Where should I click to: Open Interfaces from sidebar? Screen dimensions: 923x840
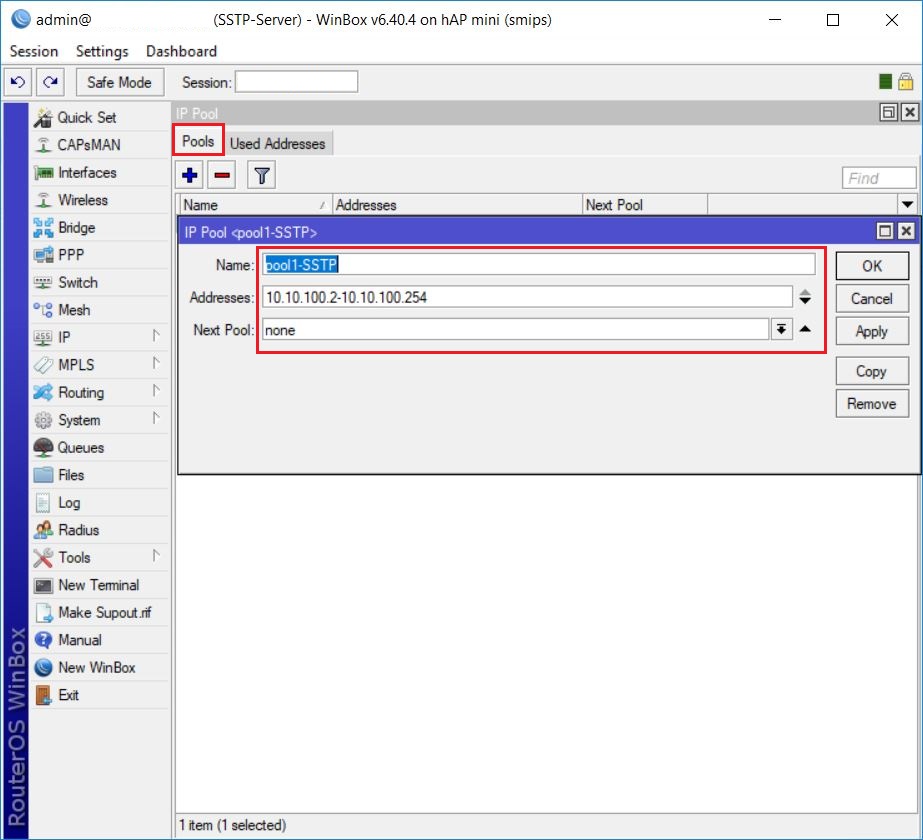(x=99, y=172)
